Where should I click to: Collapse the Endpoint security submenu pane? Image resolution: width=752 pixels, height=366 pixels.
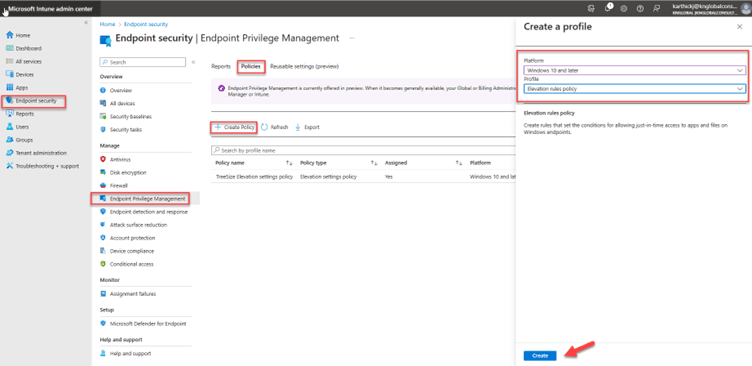click(193, 62)
